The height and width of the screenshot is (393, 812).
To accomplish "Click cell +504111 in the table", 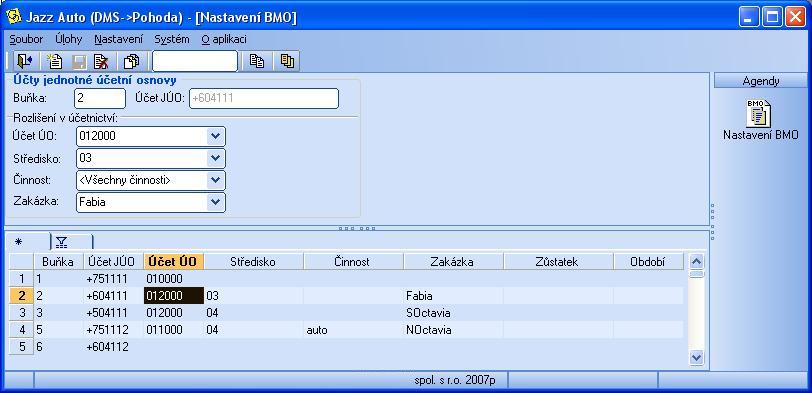I will tap(113, 313).
